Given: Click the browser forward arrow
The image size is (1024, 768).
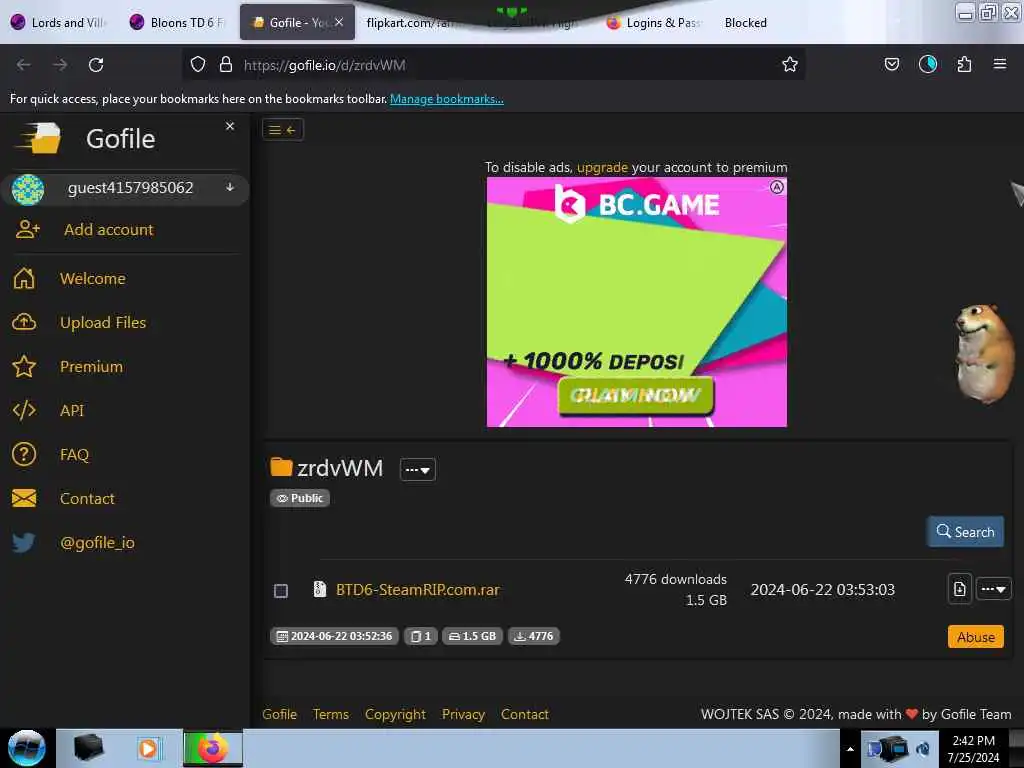Looking at the screenshot, I should pyautogui.click(x=60, y=65).
